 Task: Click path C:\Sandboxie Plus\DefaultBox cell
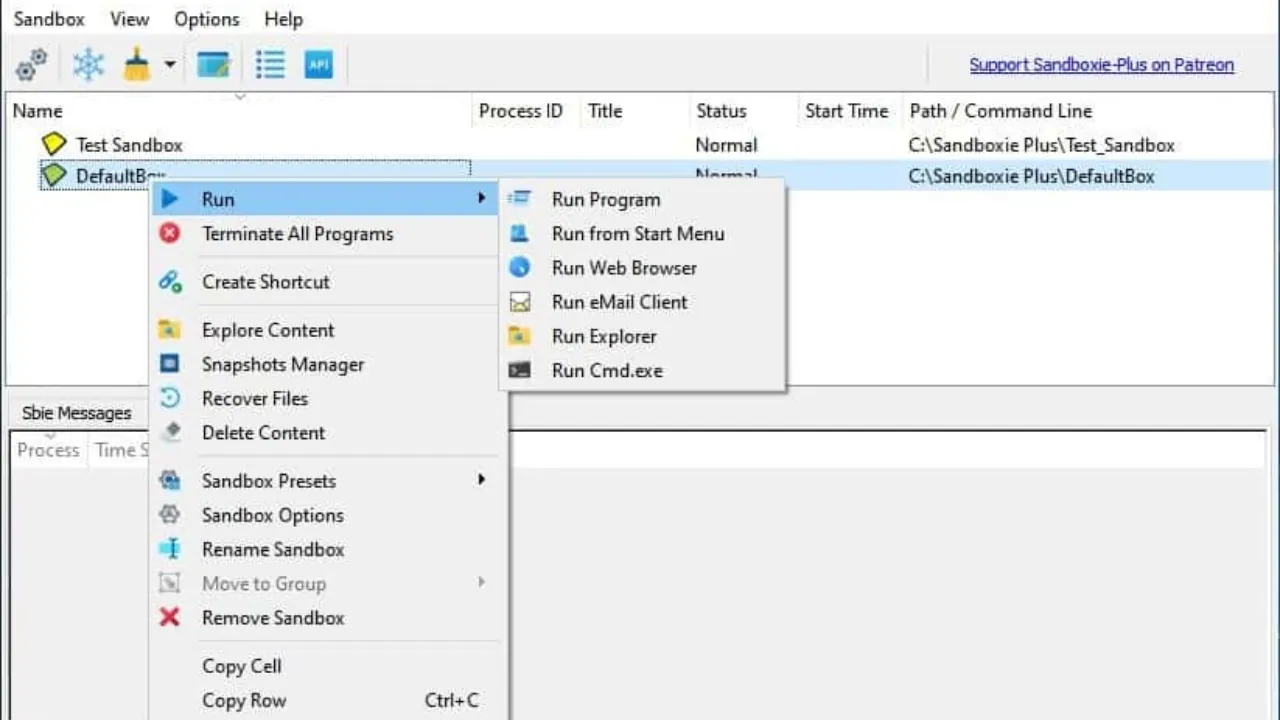[x=1031, y=176]
